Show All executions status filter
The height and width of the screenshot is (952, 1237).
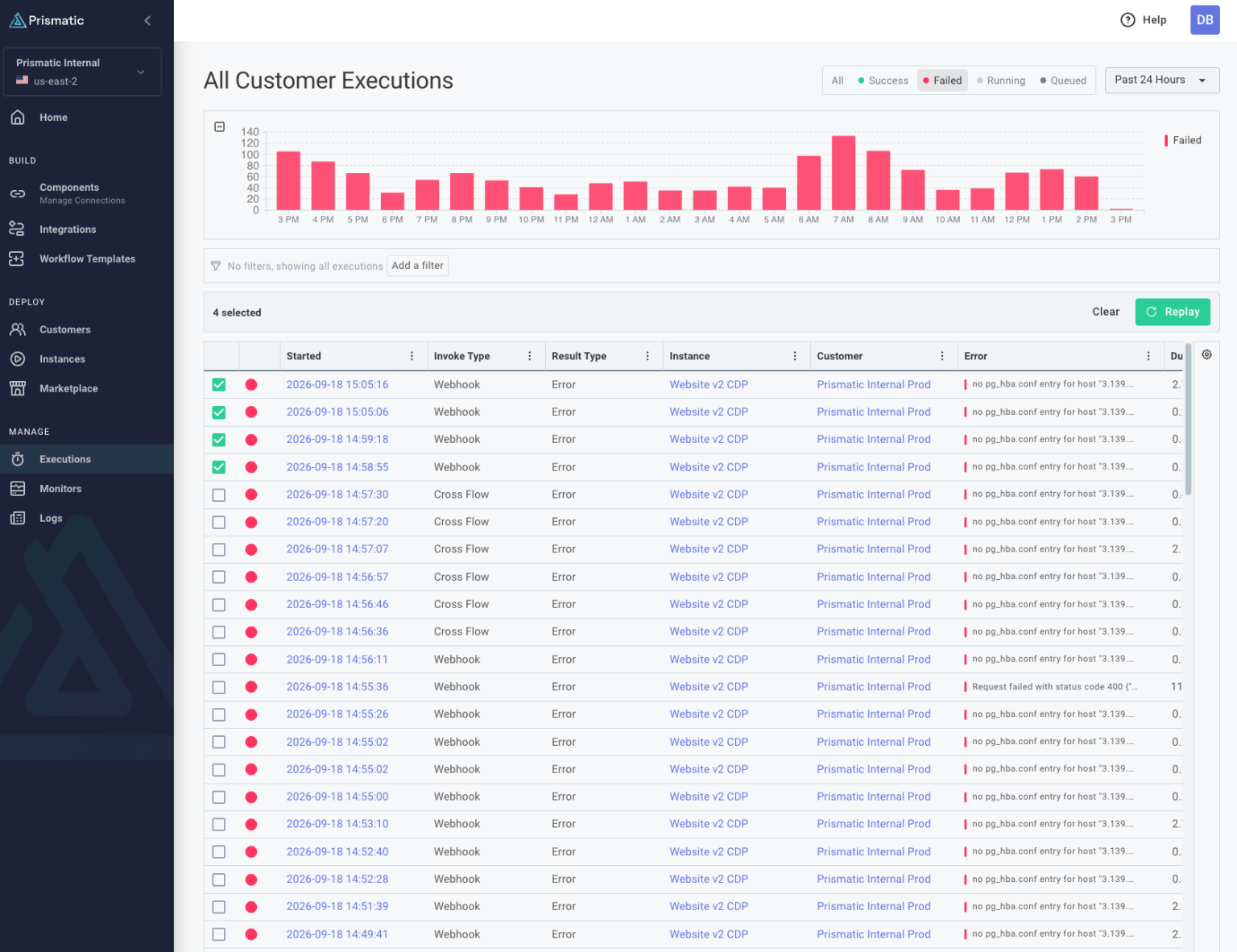tap(838, 81)
